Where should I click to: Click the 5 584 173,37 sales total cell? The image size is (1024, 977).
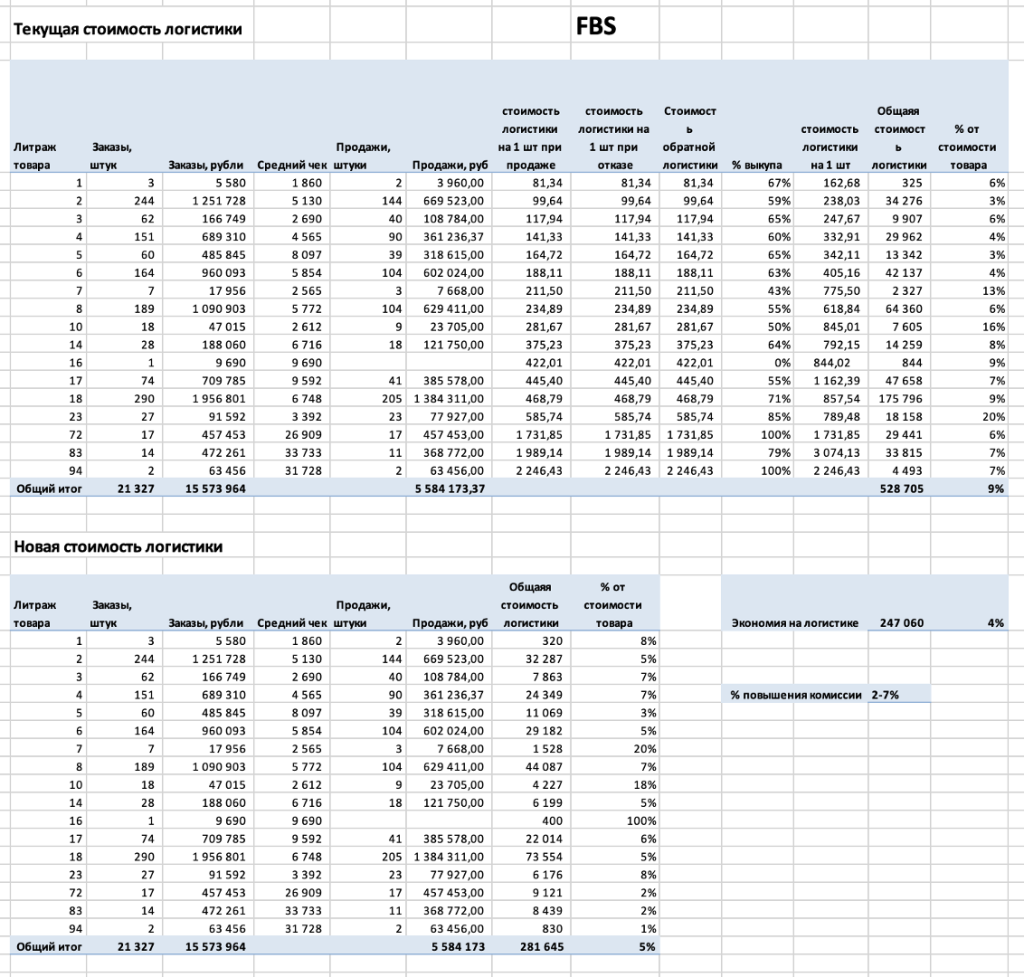coord(448,489)
